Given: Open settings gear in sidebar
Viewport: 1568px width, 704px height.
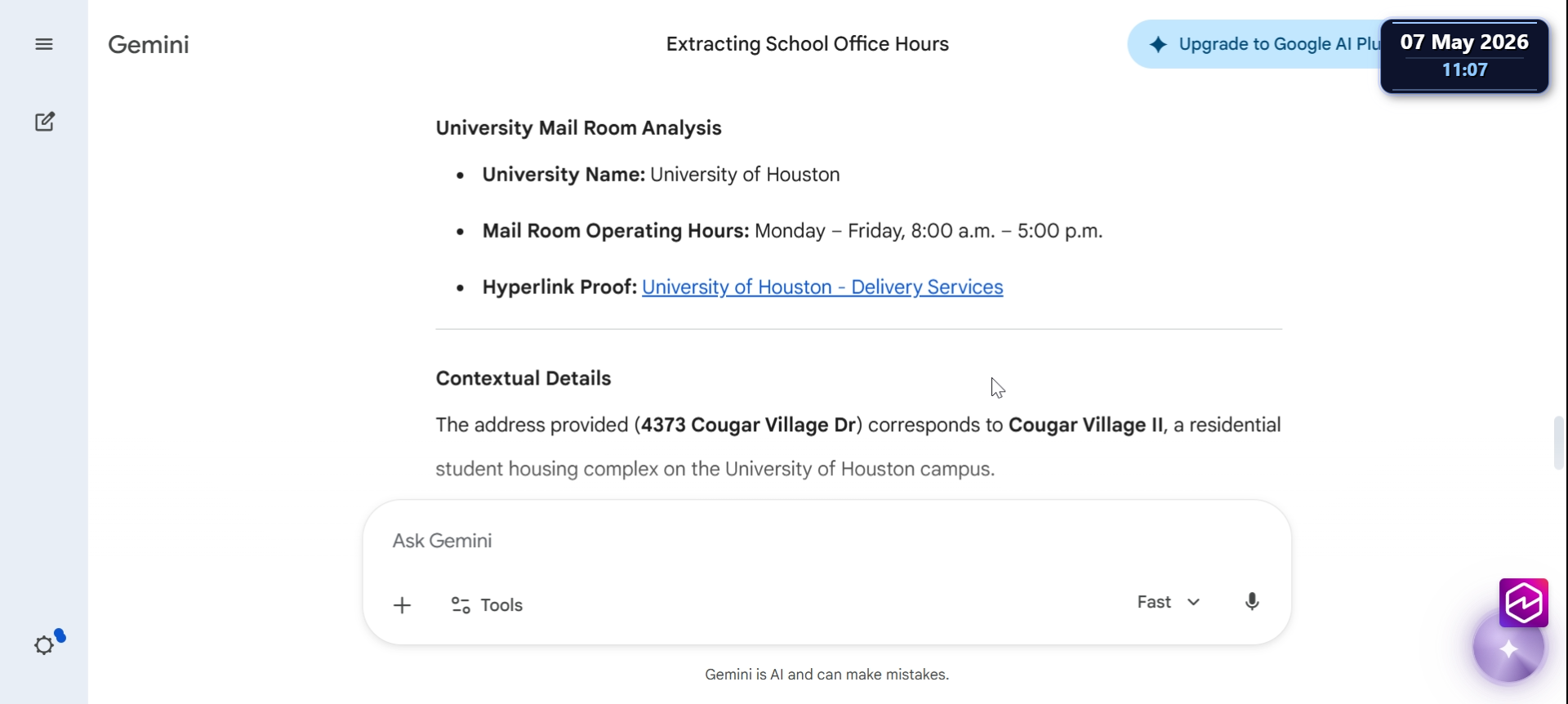Looking at the screenshot, I should 44,645.
